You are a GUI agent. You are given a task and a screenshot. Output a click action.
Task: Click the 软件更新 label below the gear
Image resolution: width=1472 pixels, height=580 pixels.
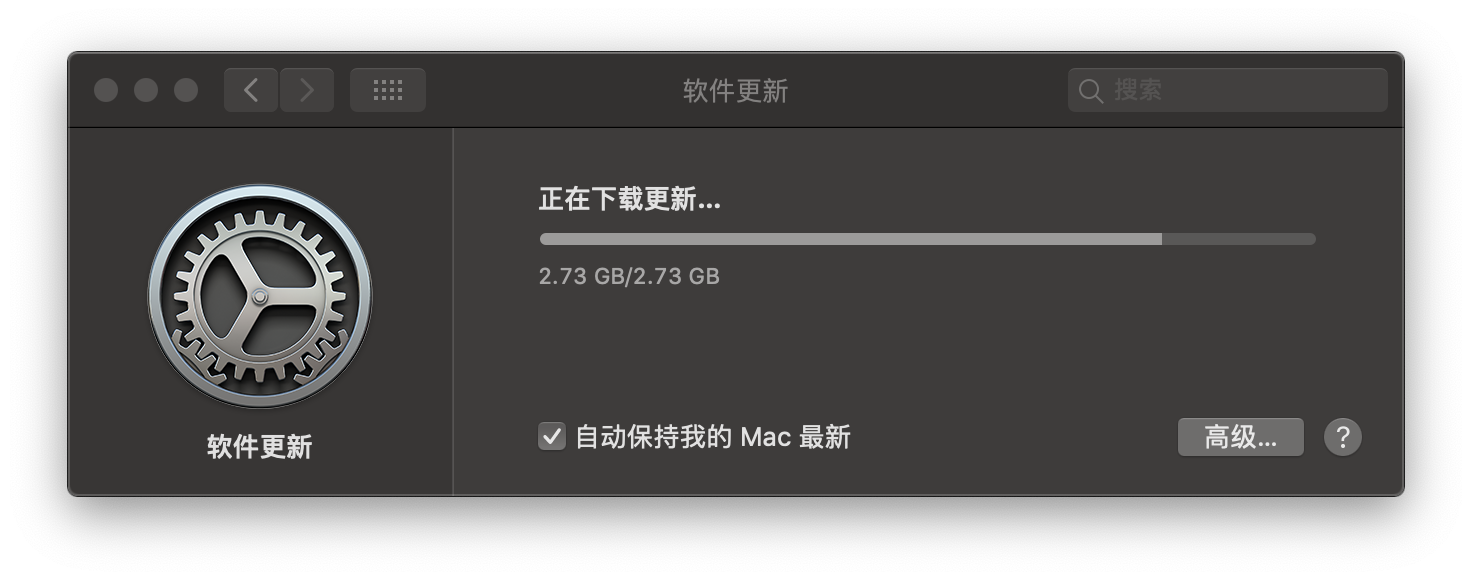tap(260, 446)
